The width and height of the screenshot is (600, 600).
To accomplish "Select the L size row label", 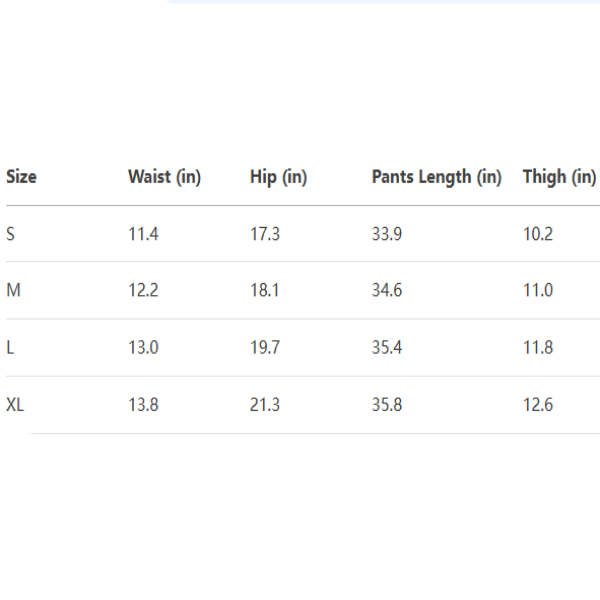I will coord(10,348).
